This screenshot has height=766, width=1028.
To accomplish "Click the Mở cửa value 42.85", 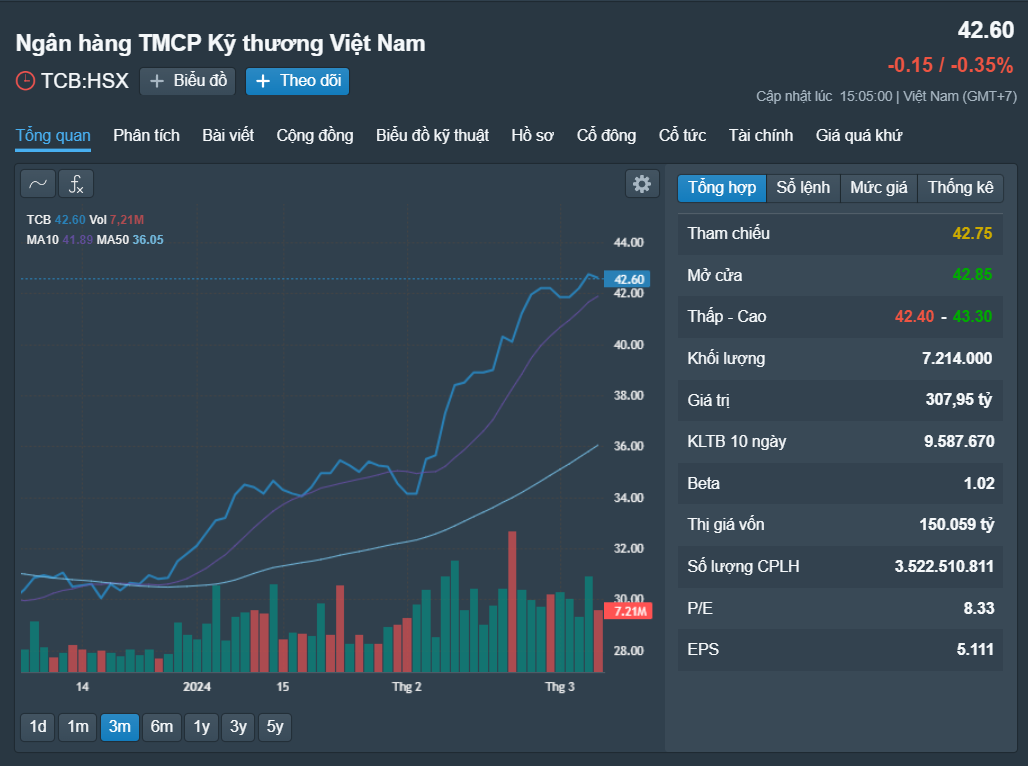I will click(972, 275).
